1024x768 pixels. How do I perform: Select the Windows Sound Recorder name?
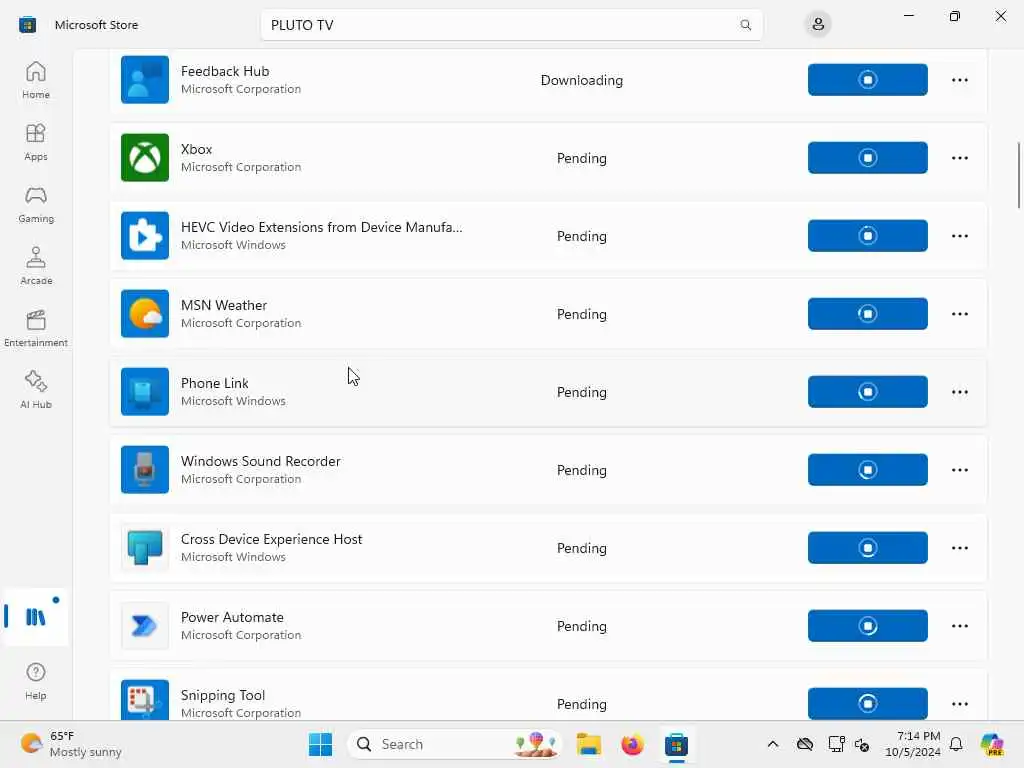tap(261, 461)
